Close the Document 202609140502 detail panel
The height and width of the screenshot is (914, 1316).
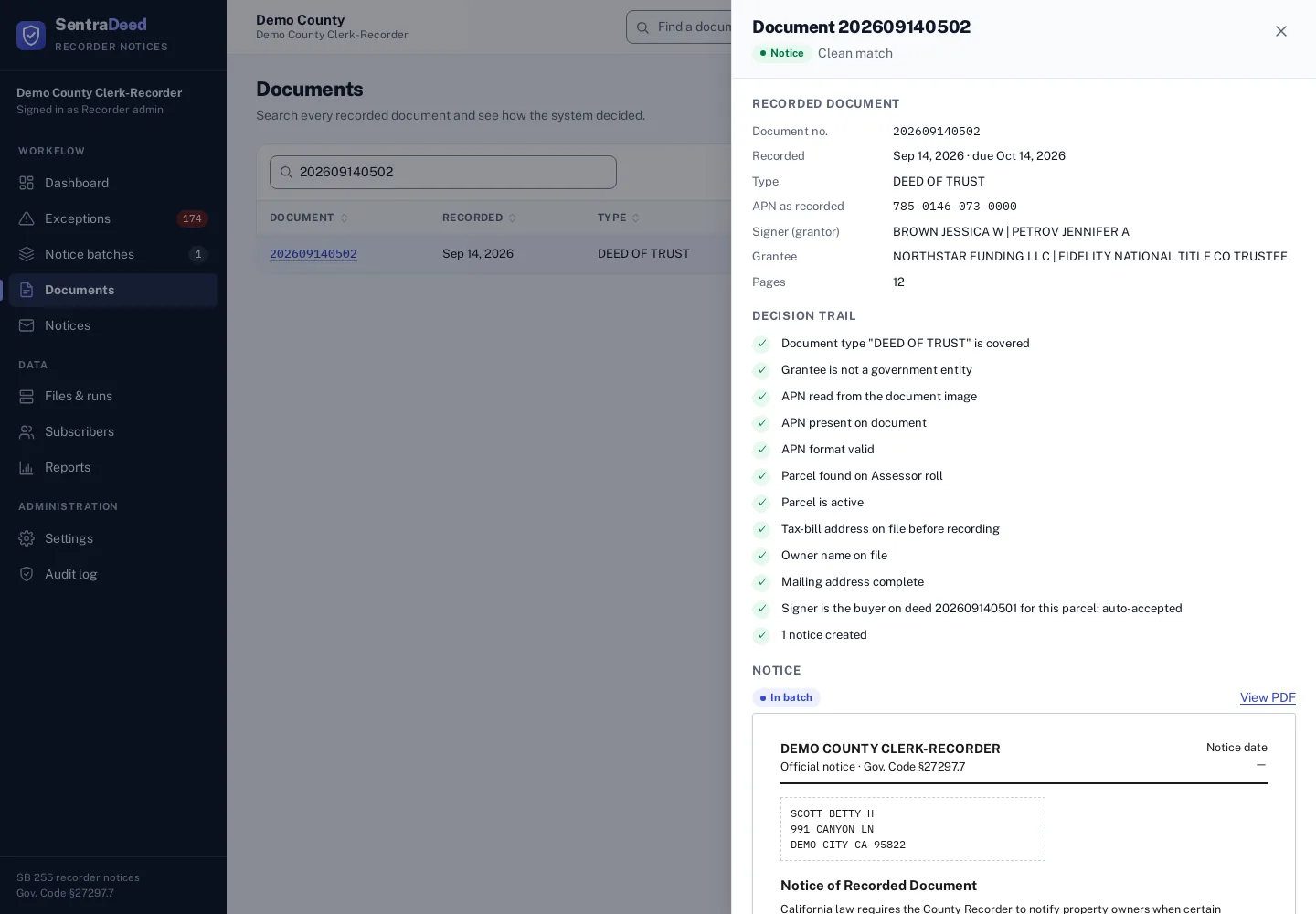[1281, 31]
